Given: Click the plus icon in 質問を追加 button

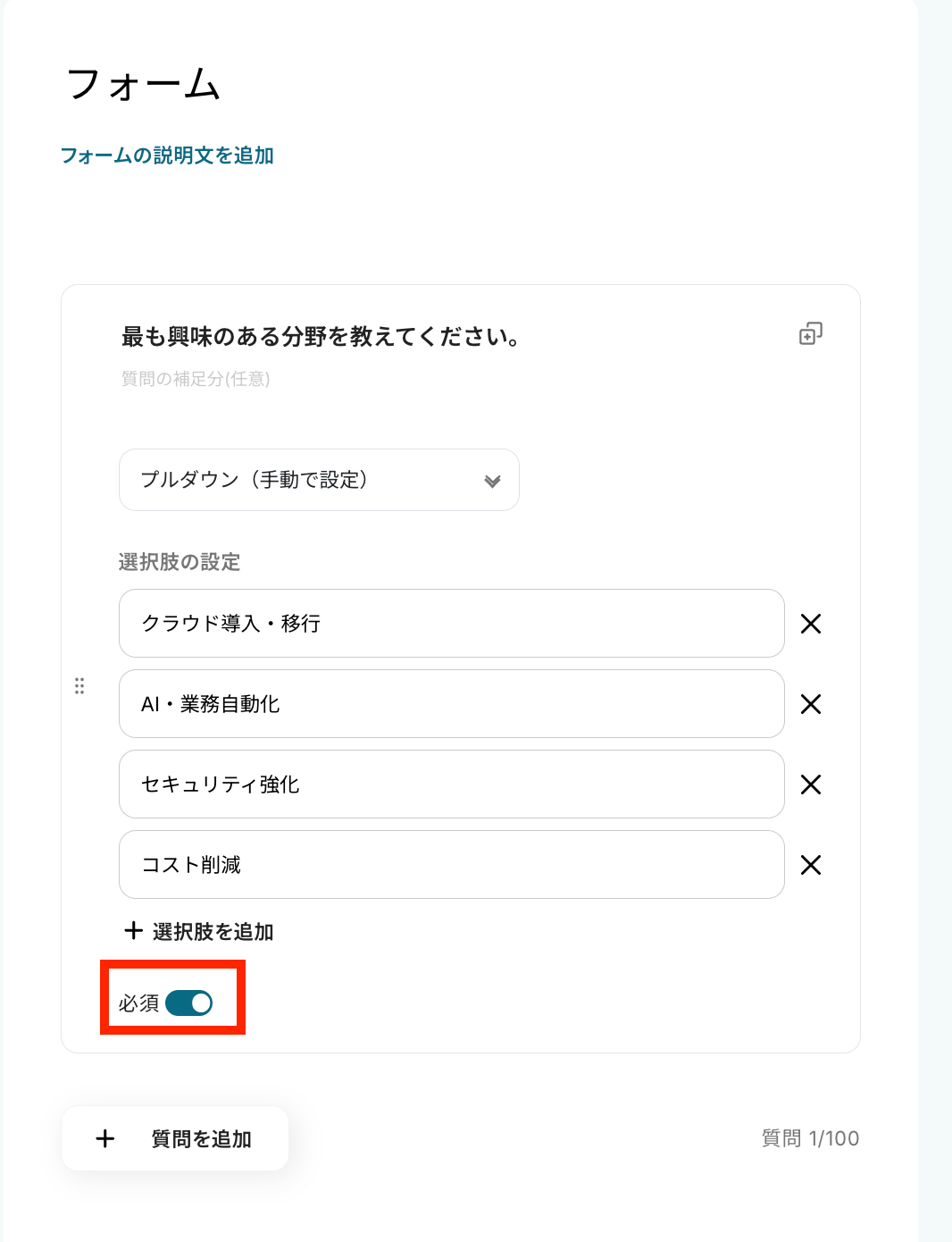Looking at the screenshot, I should click(105, 1138).
